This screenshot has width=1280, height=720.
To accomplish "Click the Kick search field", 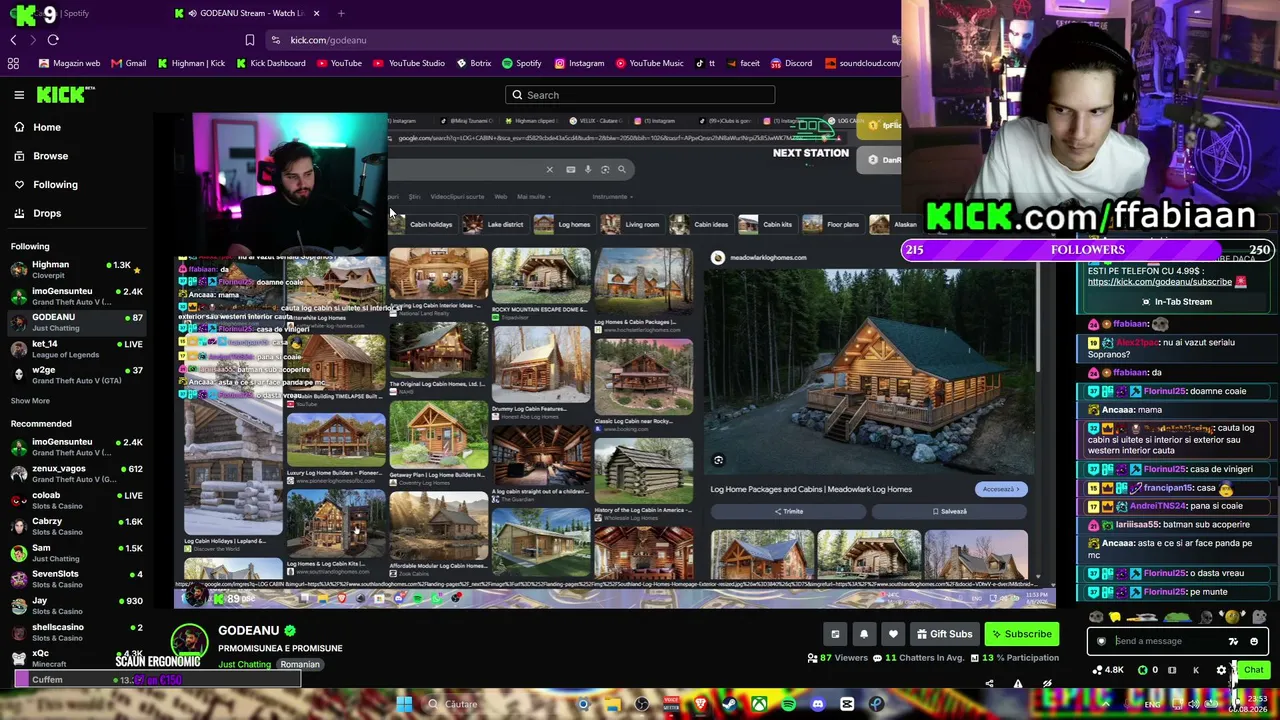I will [x=640, y=95].
